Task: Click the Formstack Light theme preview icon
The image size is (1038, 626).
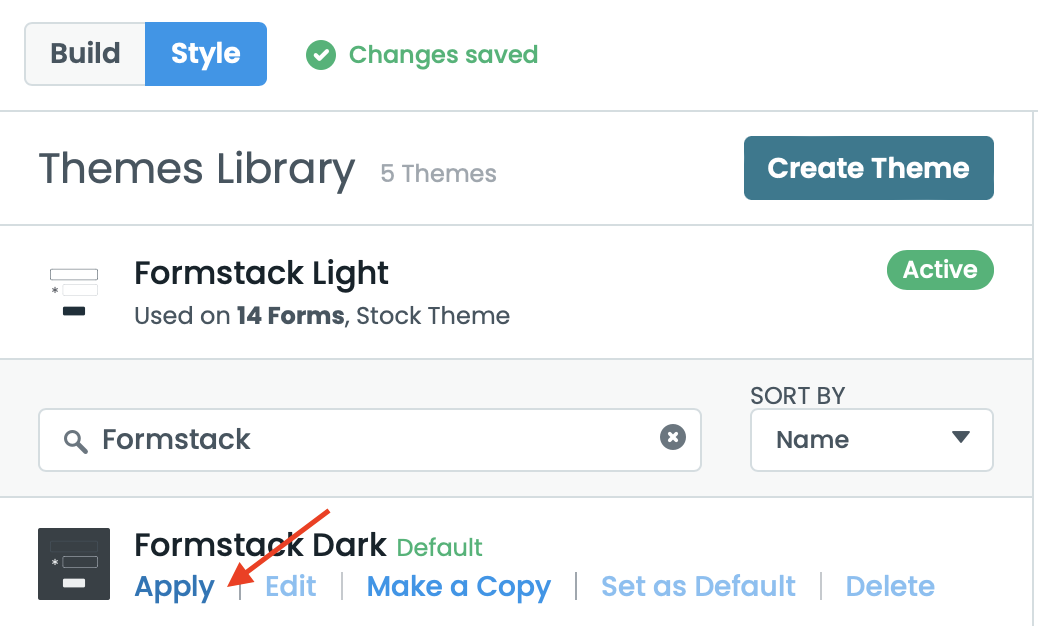Action: click(74, 291)
